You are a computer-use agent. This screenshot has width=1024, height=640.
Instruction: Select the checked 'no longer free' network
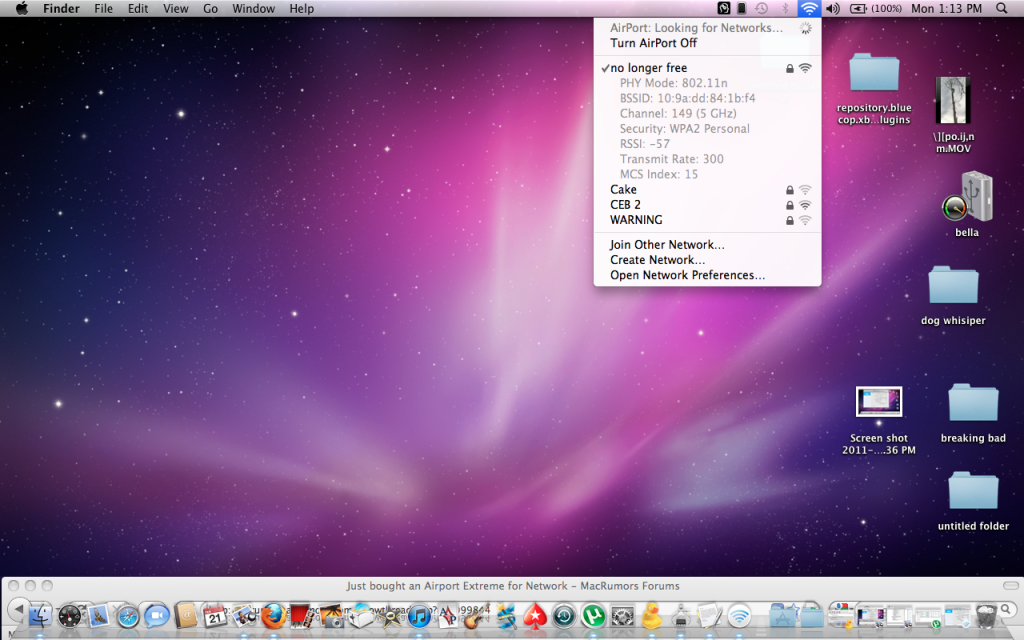pos(707,68)
